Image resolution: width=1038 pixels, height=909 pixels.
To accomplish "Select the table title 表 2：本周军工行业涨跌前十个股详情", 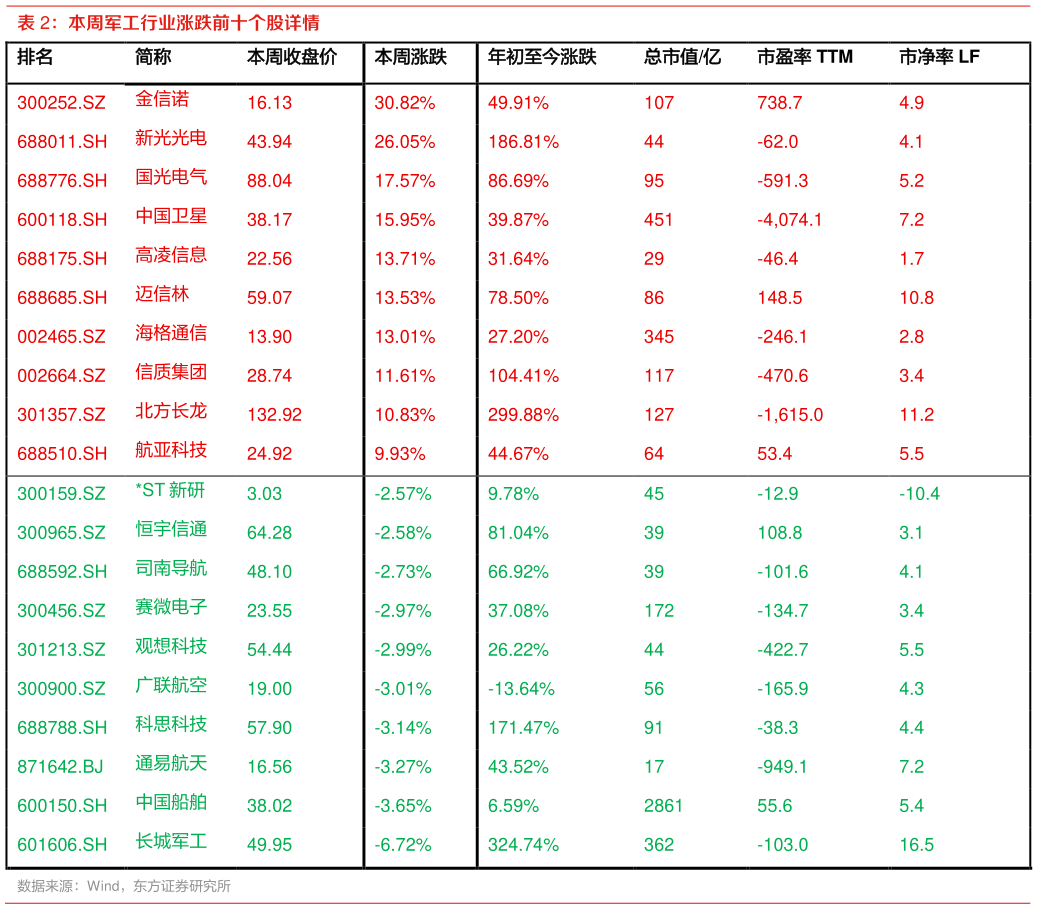I will pos(168,23).
